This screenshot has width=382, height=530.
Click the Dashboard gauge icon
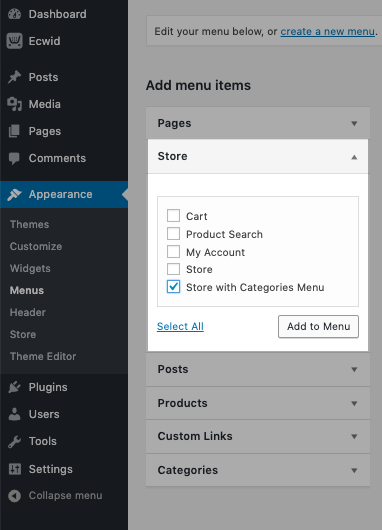[x=15, y=14]
